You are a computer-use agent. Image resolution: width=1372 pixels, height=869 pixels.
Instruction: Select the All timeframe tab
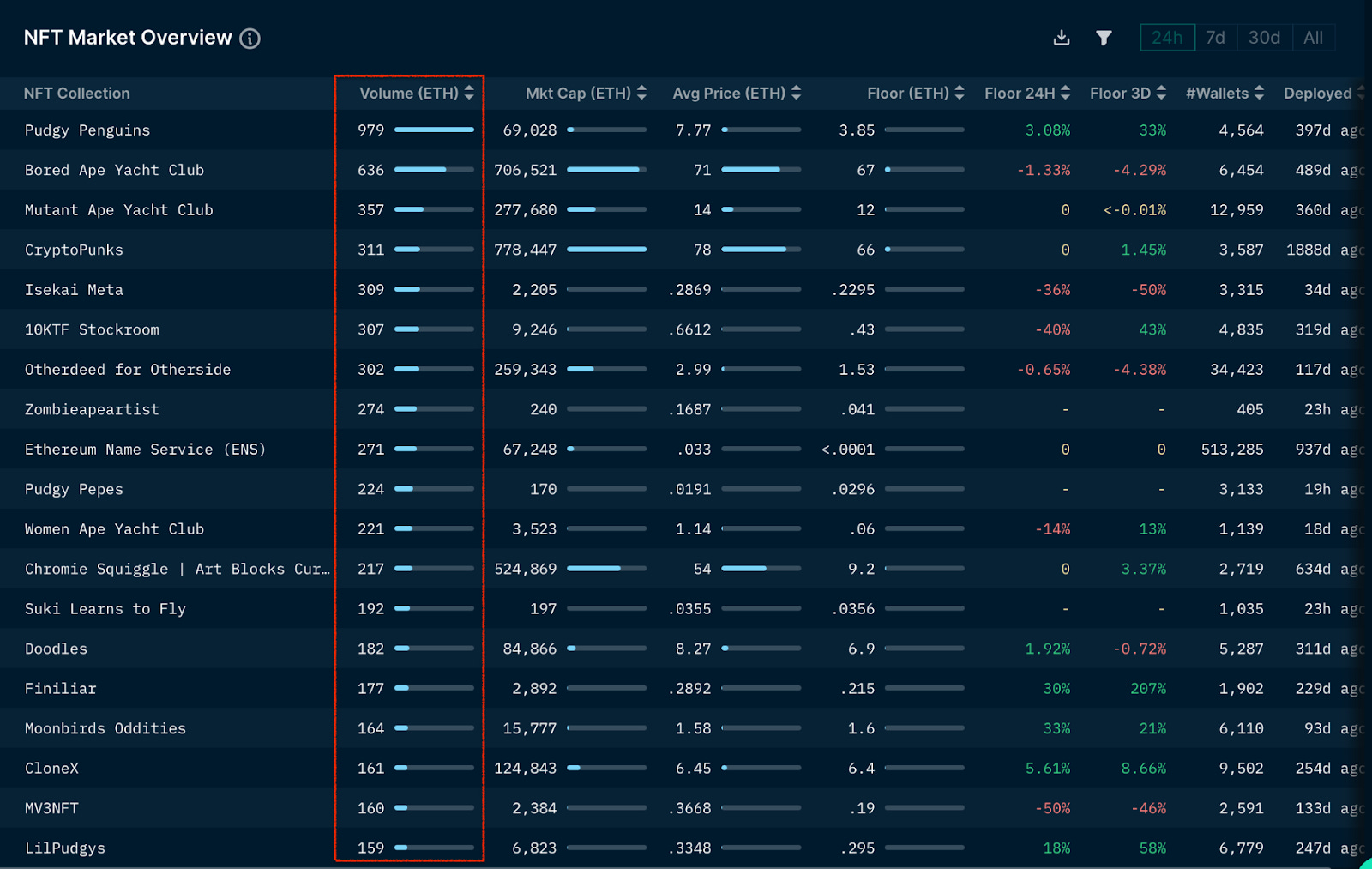click(1313, 38)
